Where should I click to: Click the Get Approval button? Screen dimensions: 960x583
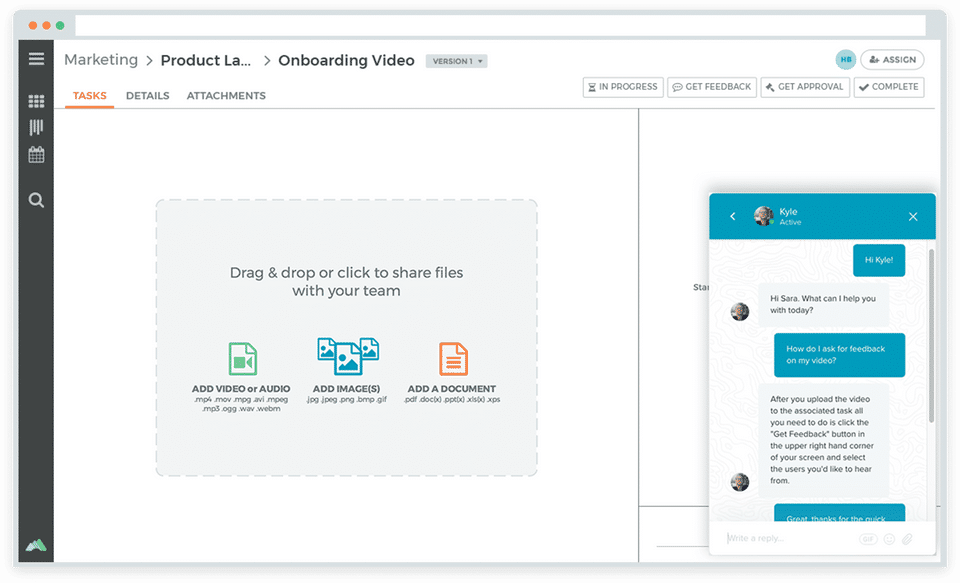point(804,87)
